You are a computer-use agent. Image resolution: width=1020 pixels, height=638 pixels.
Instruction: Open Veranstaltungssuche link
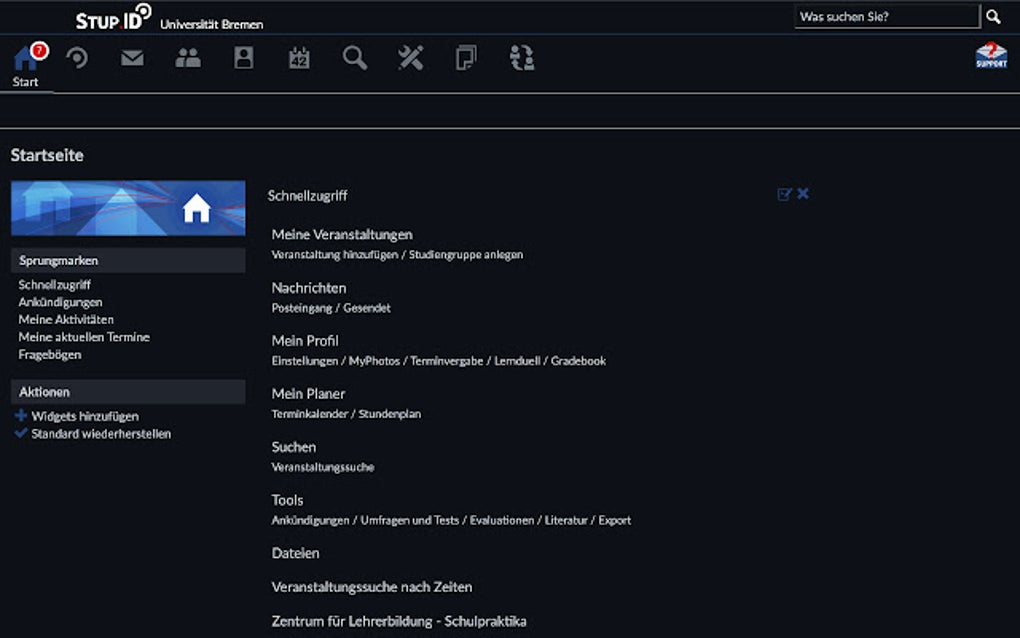click(x=323, y=468)
